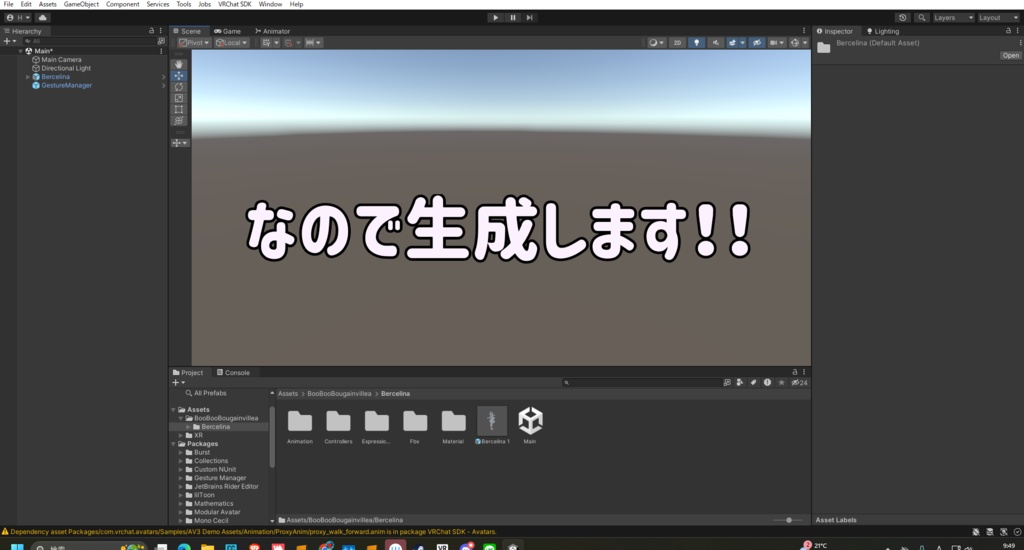
Task: Open the global search magnifier icon
Action: [921, 18]
